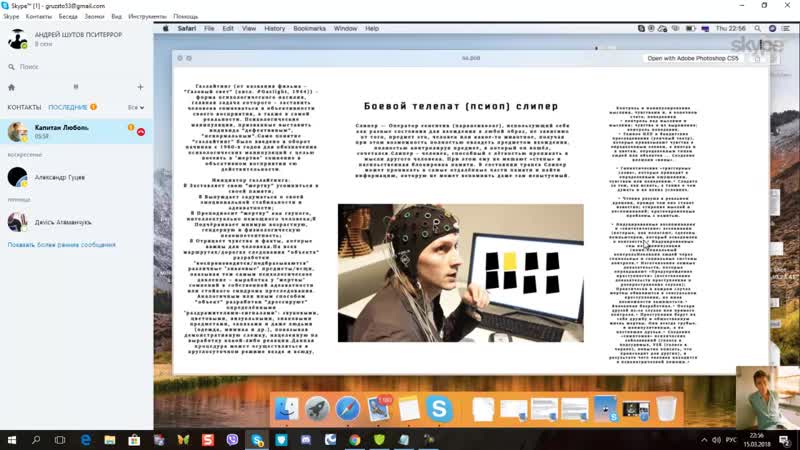Open the Notes icon in the dock
The height and width of the screenshot is (450, 800).
[x=409, y=409]
